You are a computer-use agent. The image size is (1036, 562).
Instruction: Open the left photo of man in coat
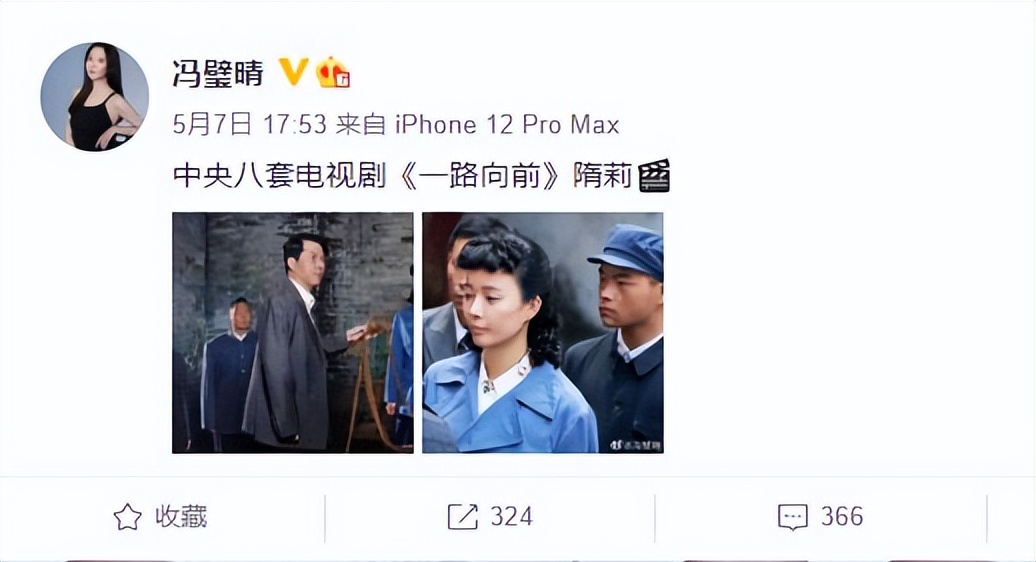(x=293, y=333)
